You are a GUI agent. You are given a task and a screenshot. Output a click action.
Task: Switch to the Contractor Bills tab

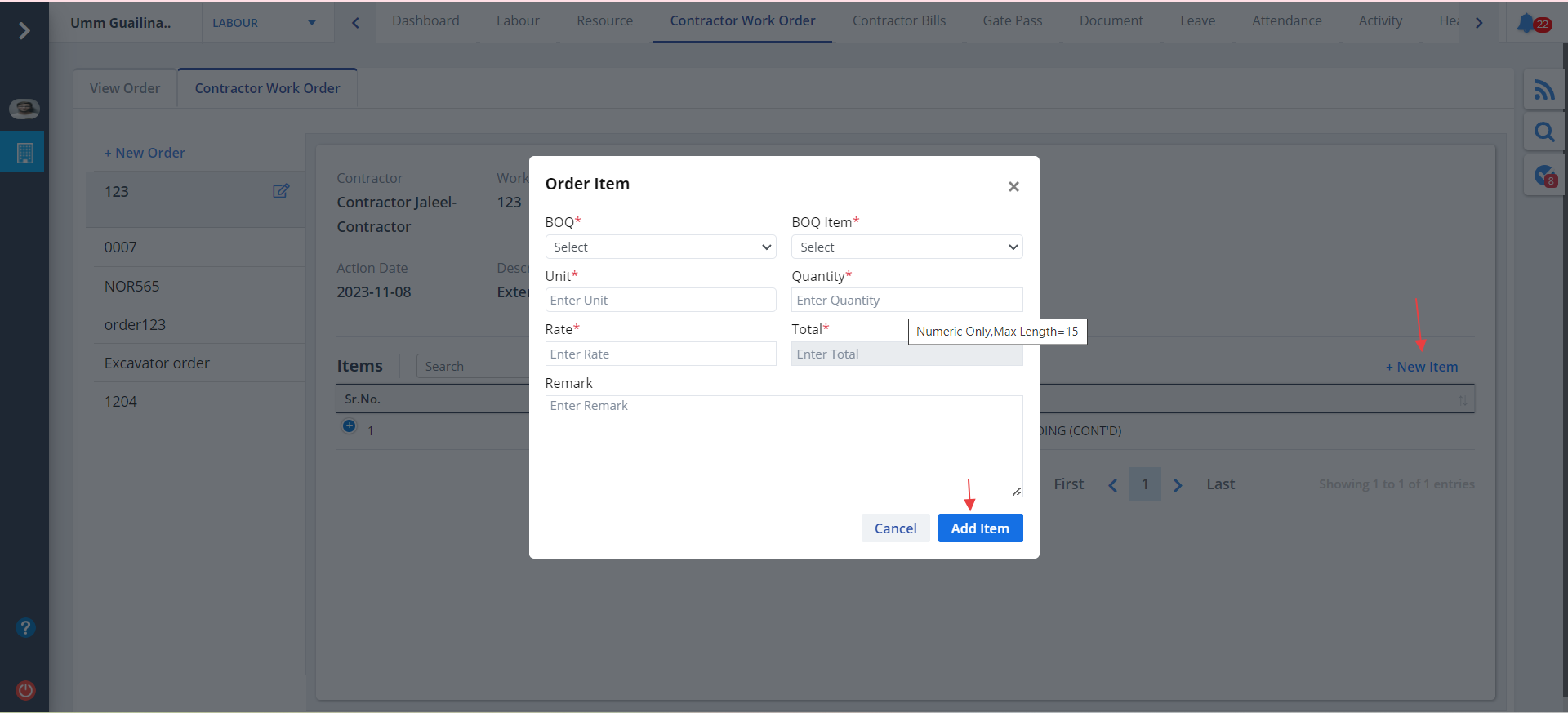point(898,21)
